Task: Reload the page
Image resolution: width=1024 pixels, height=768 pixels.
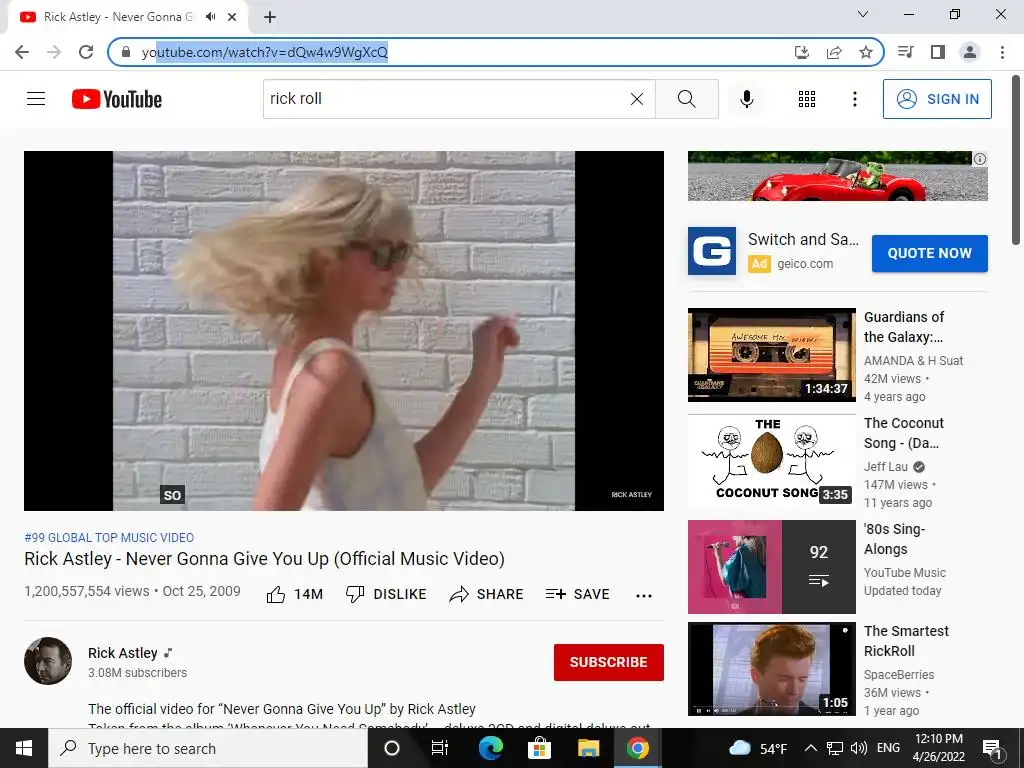Action: (x=86, y=52)
